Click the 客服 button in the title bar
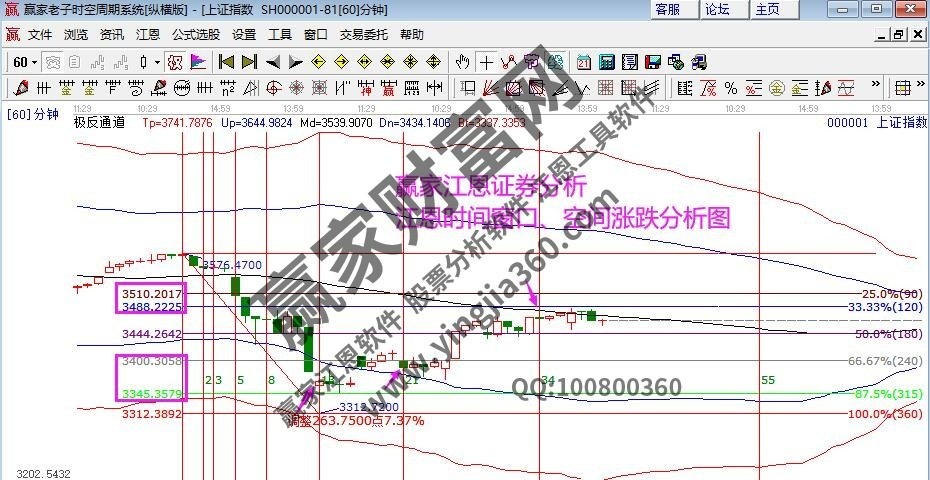The image size is (930, 480). click(668, 9)
